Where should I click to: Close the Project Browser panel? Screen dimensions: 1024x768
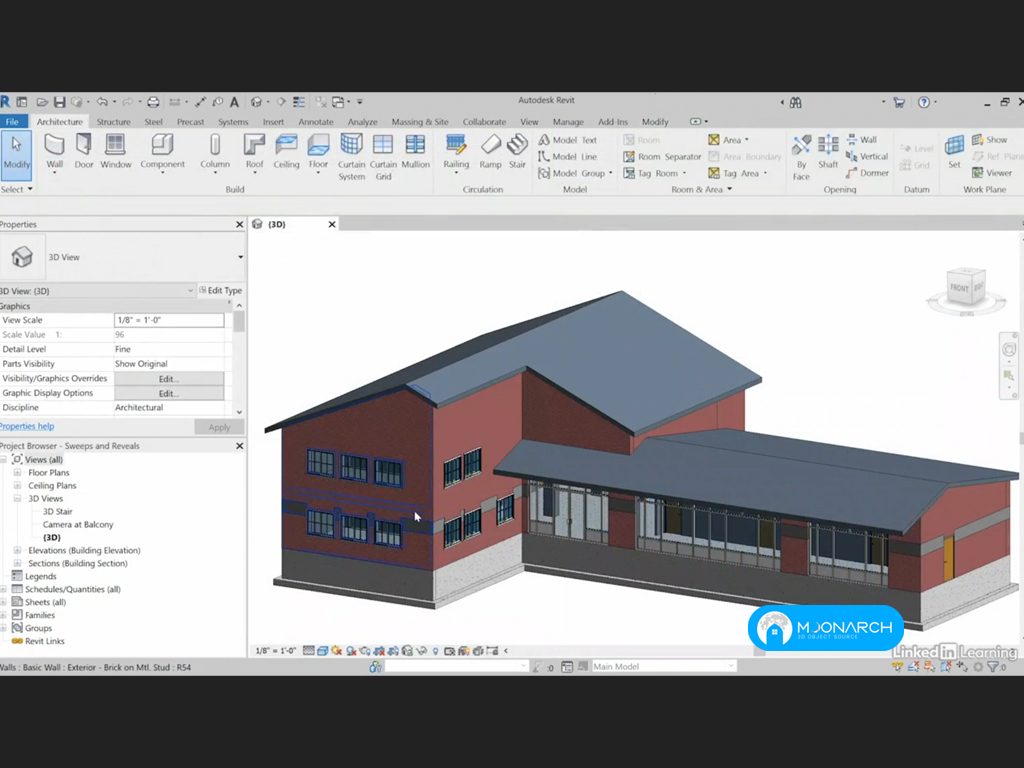pos(240,446)
